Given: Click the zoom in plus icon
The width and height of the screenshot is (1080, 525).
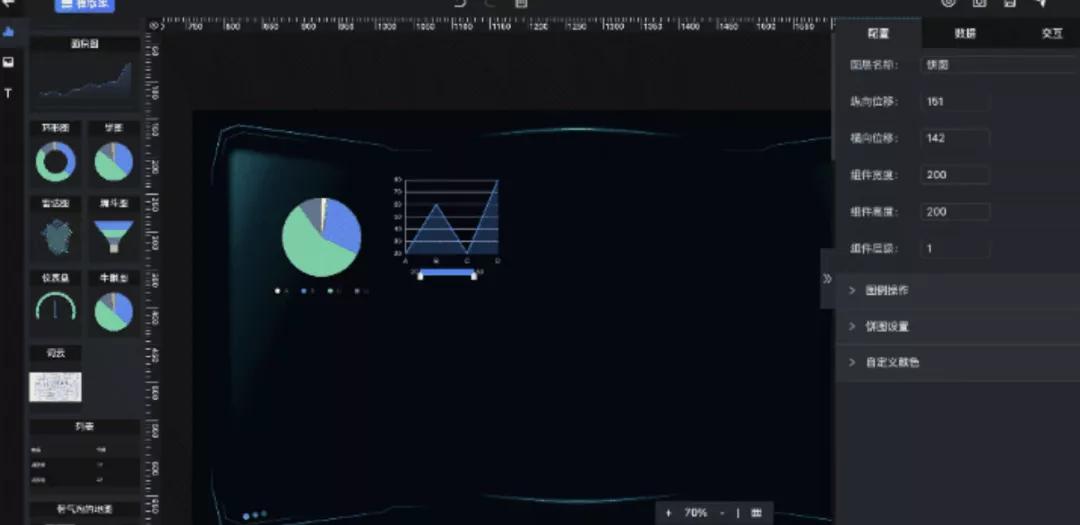Looking at the screenshot, I should [668, 513].
